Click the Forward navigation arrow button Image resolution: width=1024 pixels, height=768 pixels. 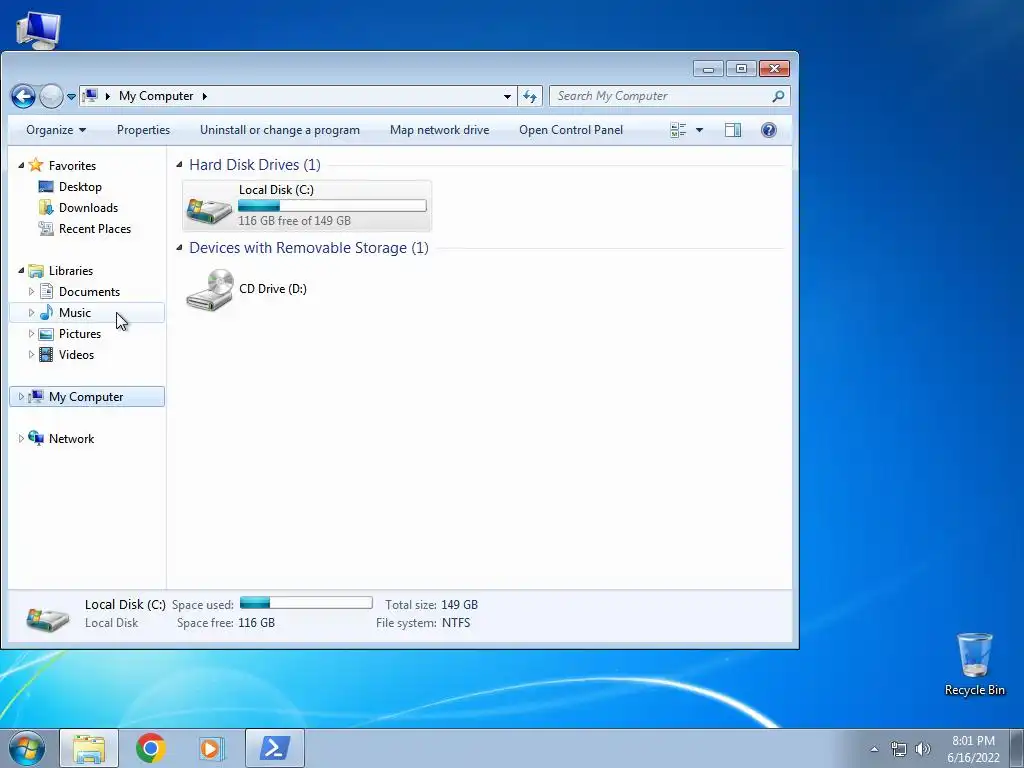(x=51, y=97)
